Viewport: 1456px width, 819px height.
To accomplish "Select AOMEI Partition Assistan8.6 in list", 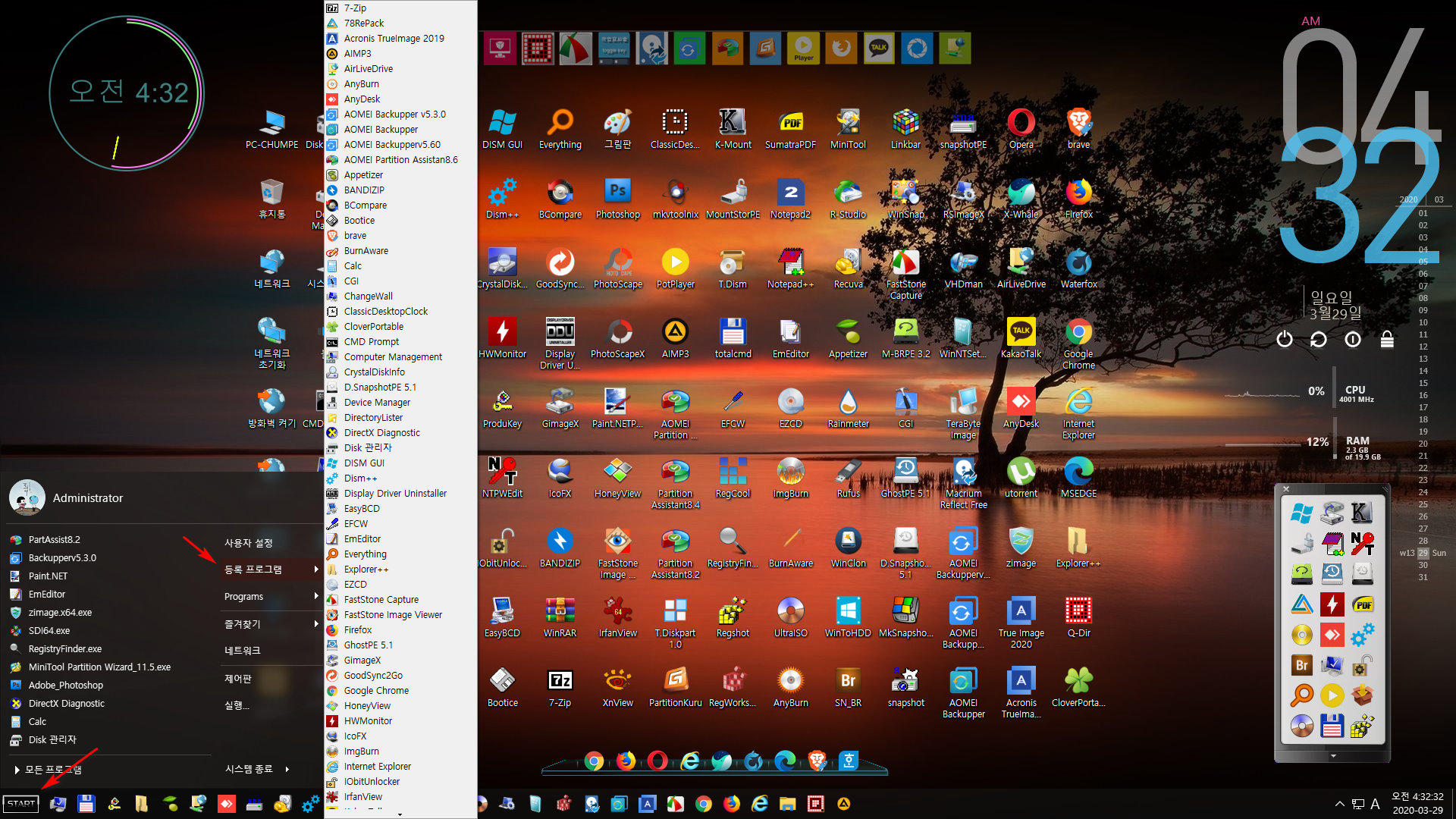I will click(400, 159).
